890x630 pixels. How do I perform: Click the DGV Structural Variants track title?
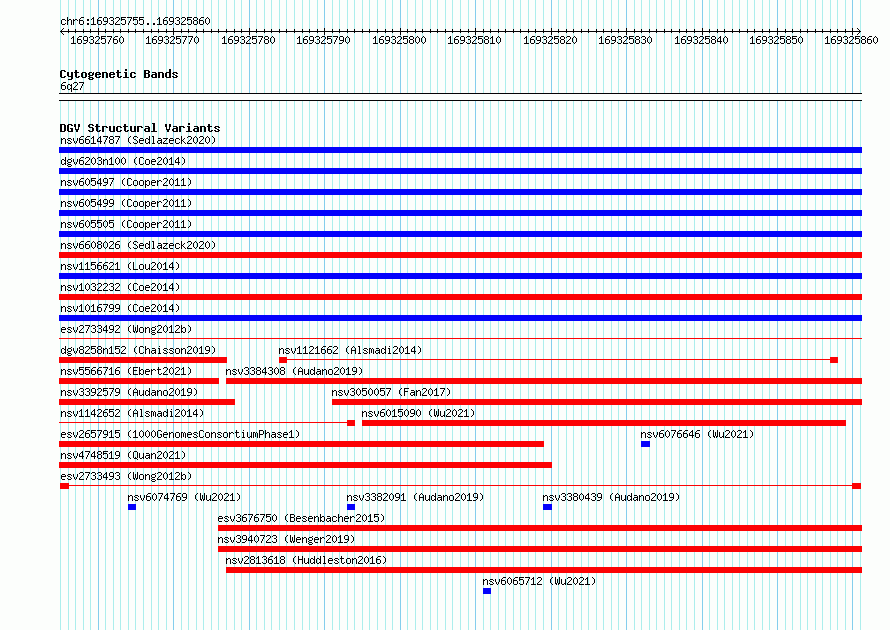(140, 128)
